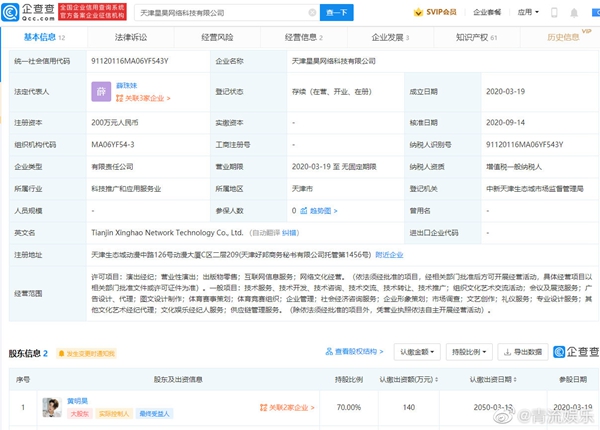Select establishment date 2020-03-19 value
Viewport: 600px width, 430px height.
(x=505, y=91)
